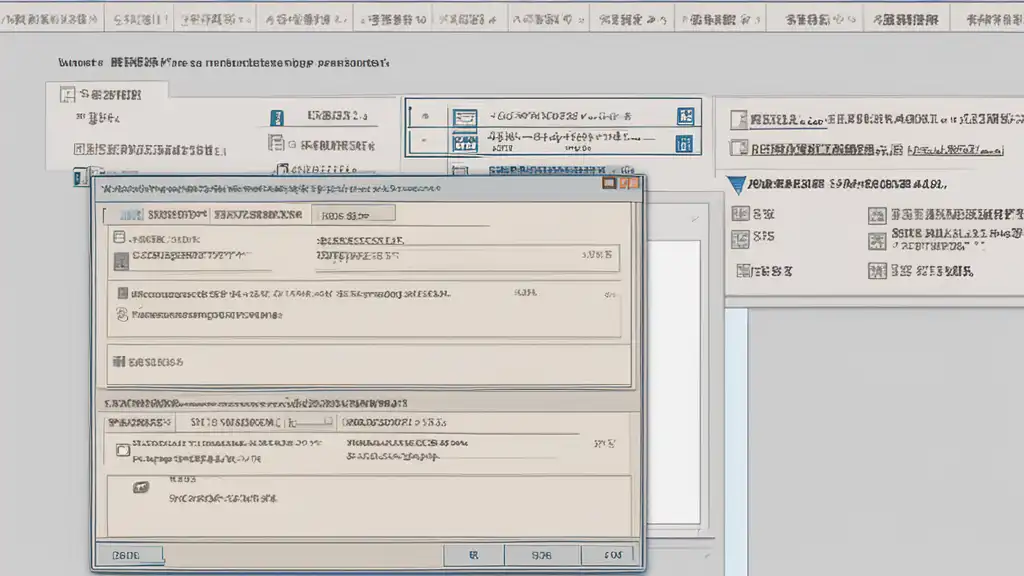
Task: Click the middle of the three bottom-right dialog buttons
Action: [x=541, y=555]
